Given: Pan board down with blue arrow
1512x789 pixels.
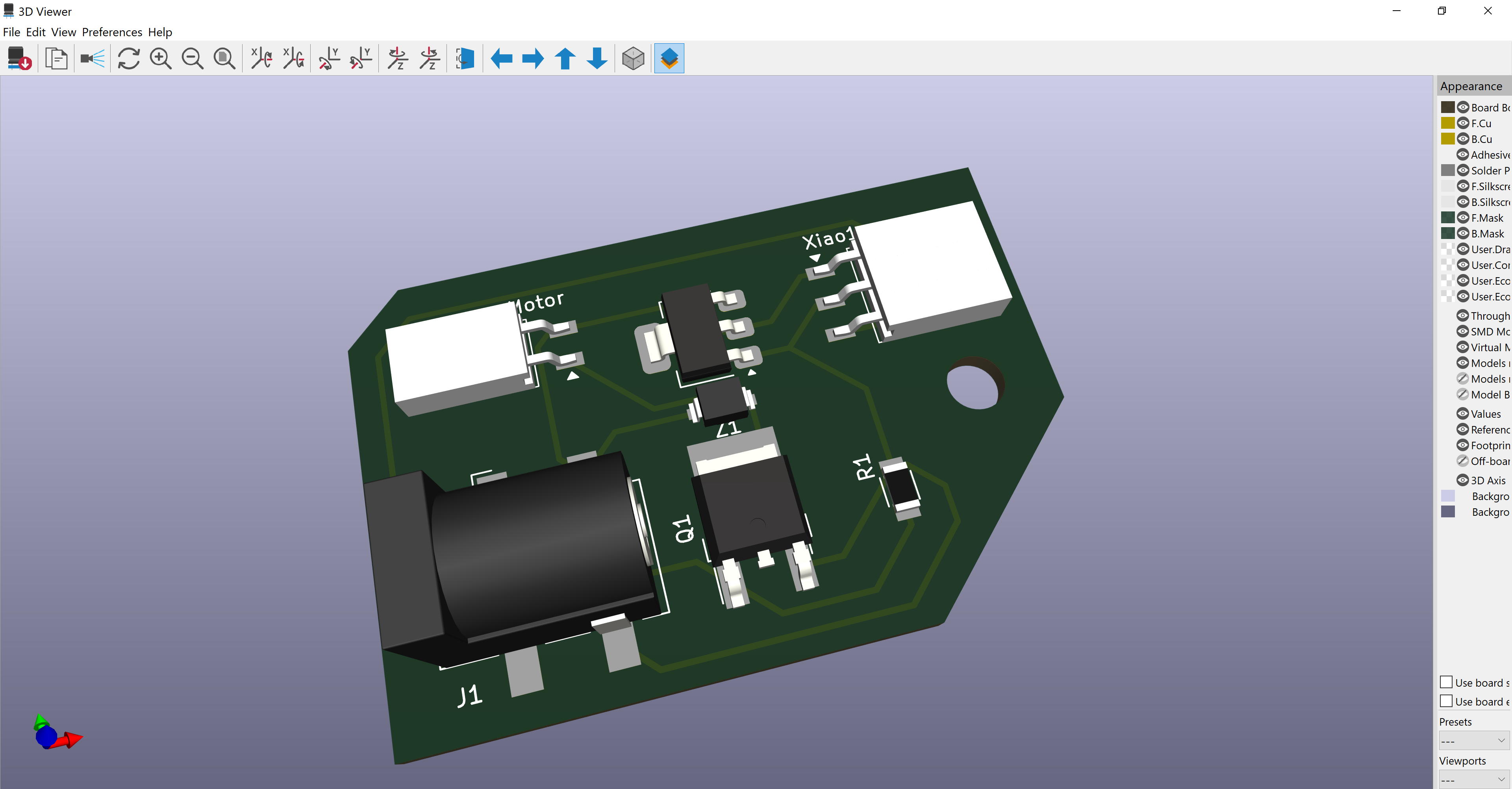Looking at the screenshot, I should click(x=597, y=58).
